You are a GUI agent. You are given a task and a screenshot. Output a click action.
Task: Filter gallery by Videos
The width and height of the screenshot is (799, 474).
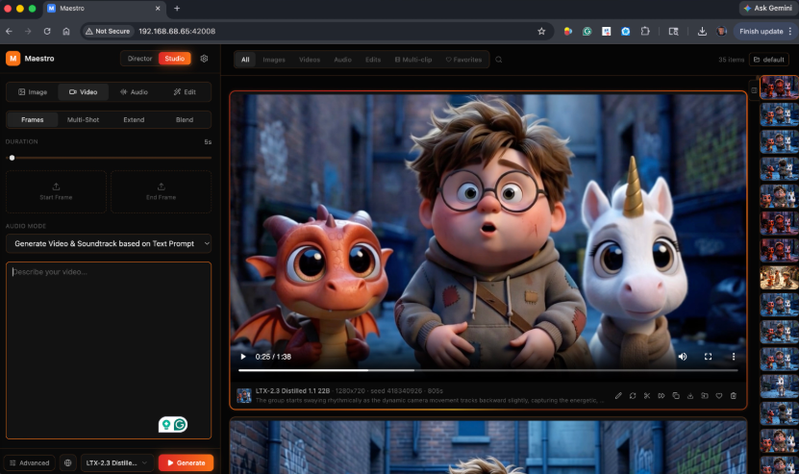point(309,60)
